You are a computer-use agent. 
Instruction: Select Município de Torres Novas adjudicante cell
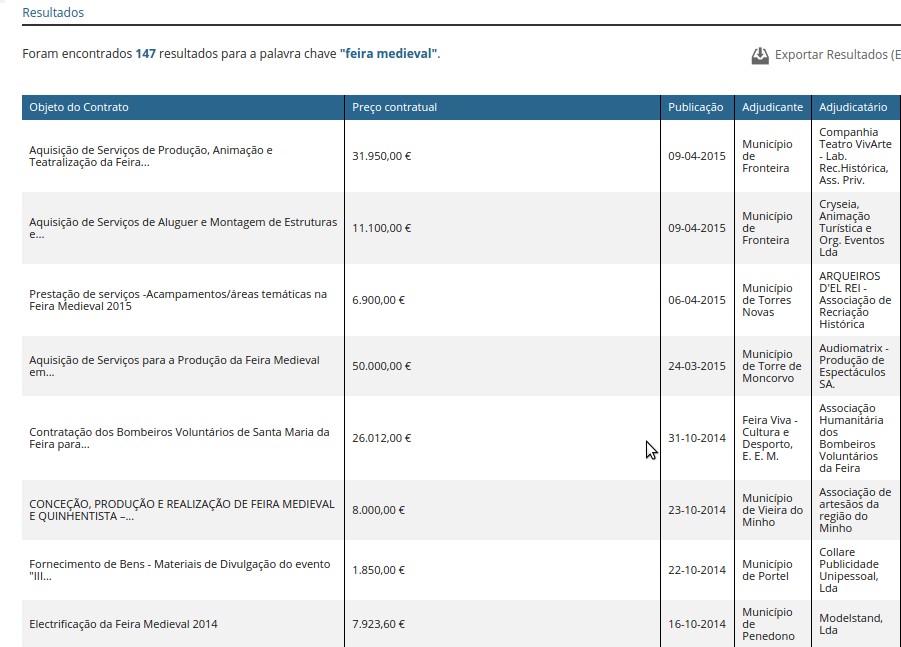[x=767, y=300]
